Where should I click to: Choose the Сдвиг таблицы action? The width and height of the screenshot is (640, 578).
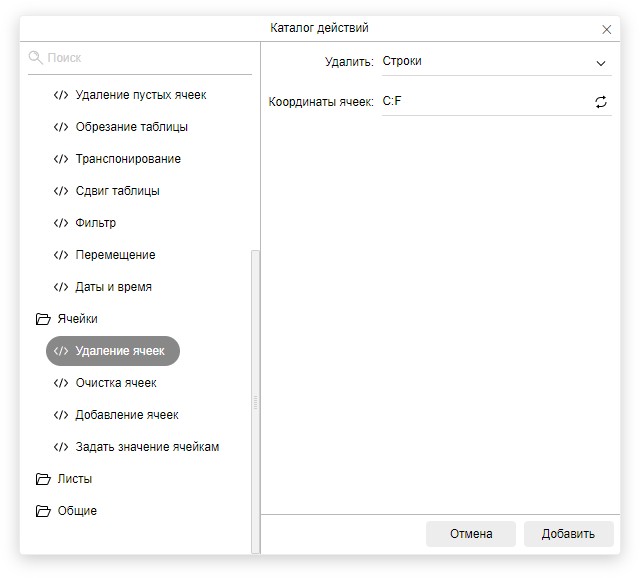[117, 191]
